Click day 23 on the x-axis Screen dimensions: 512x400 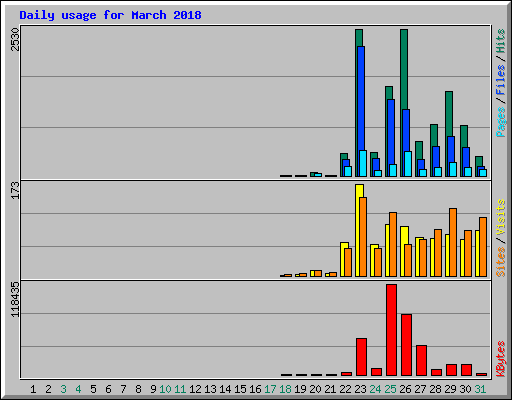click(x=360, y=389)
